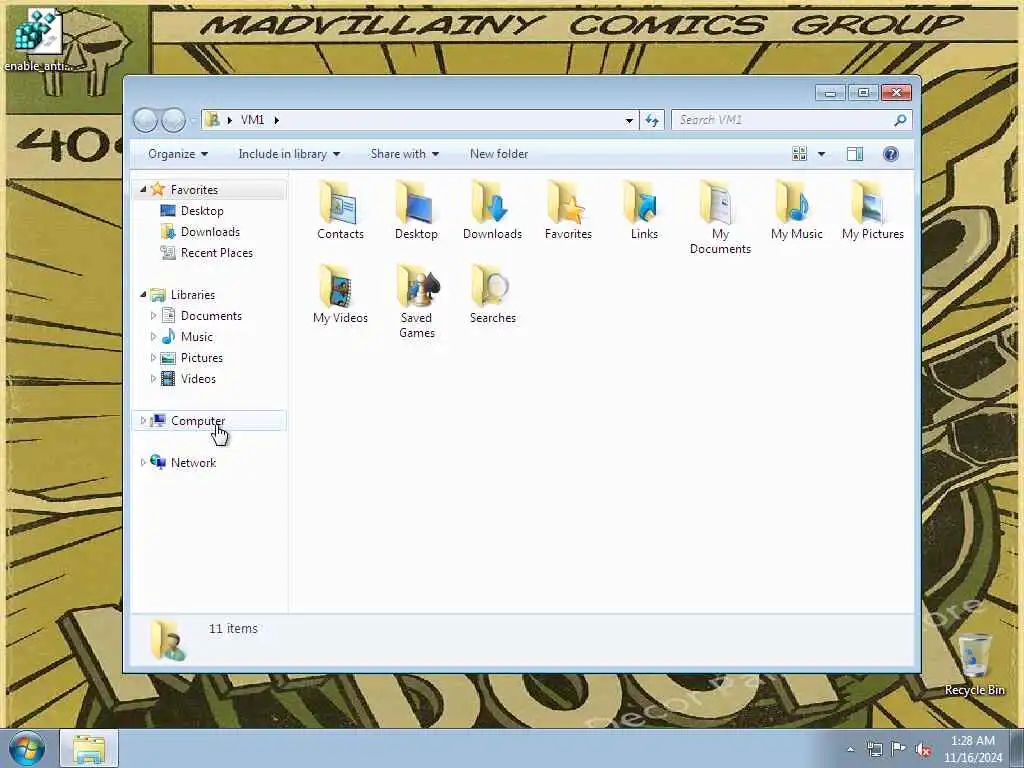Click the arrow after VM1 in address bar

click(x=277, y=120)
